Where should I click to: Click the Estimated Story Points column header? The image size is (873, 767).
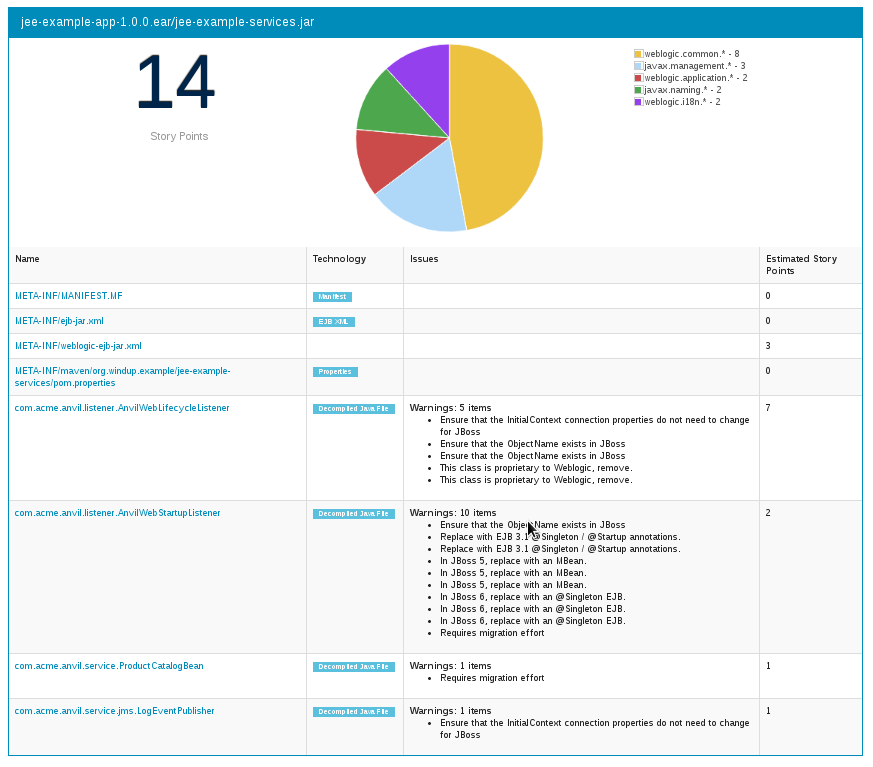click(x=801, y=265)
